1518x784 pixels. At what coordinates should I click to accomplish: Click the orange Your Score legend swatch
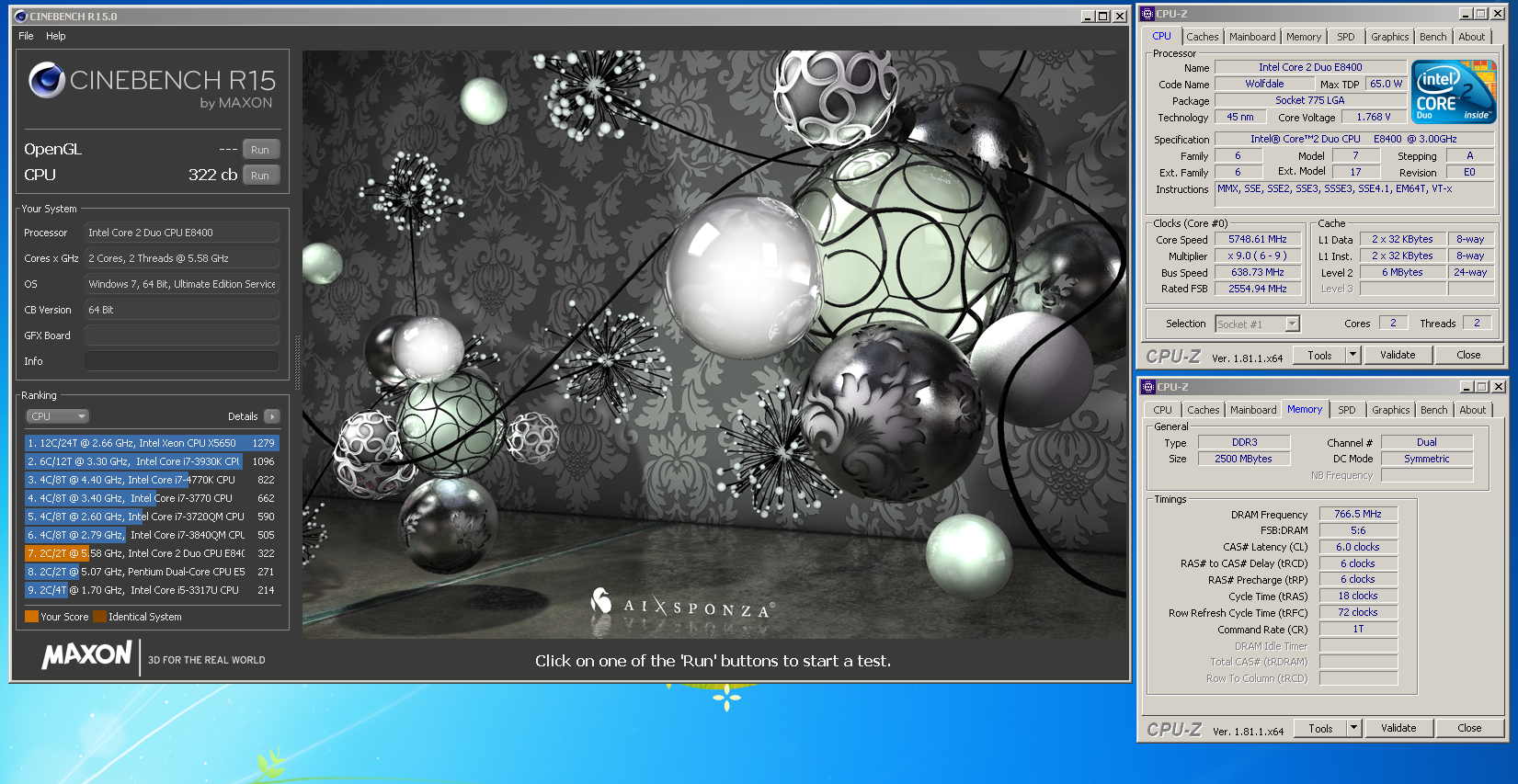31,617
